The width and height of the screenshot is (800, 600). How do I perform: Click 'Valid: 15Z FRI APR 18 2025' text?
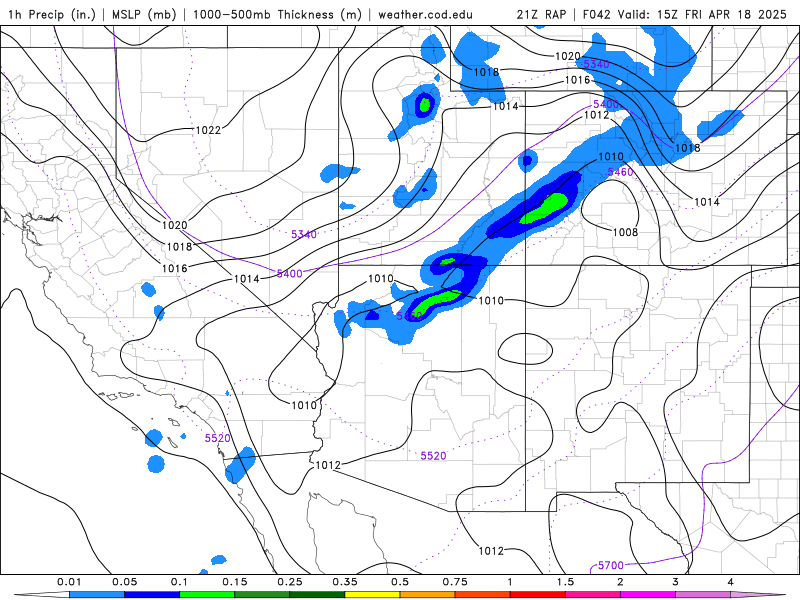pos(703,14)
